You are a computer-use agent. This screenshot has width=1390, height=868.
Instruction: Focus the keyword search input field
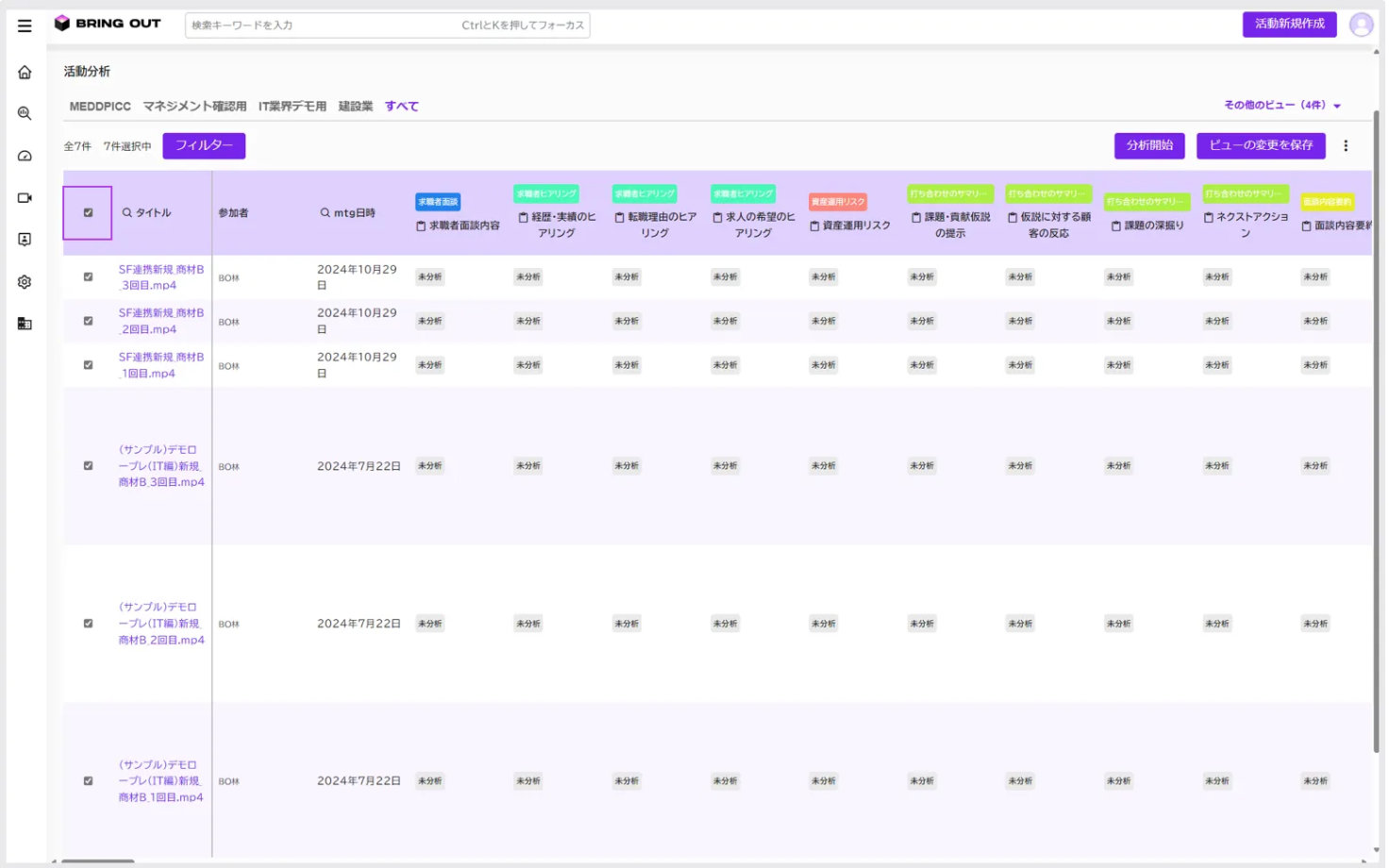387,25
